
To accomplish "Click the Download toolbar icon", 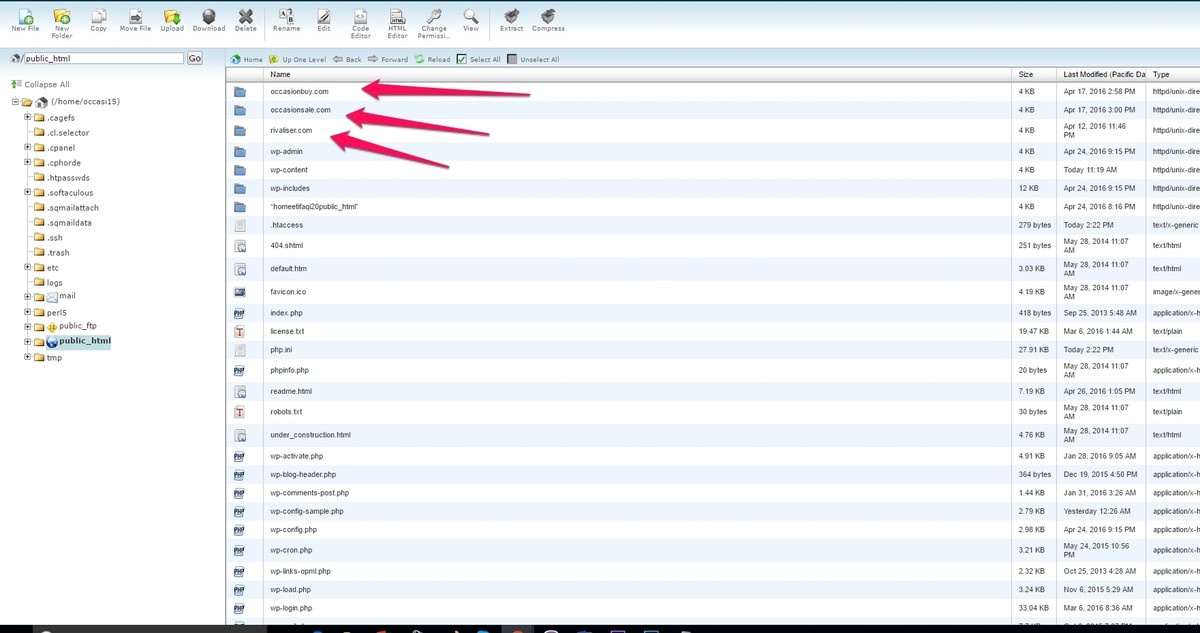I will pyautogui.click(x=208, y=19).
